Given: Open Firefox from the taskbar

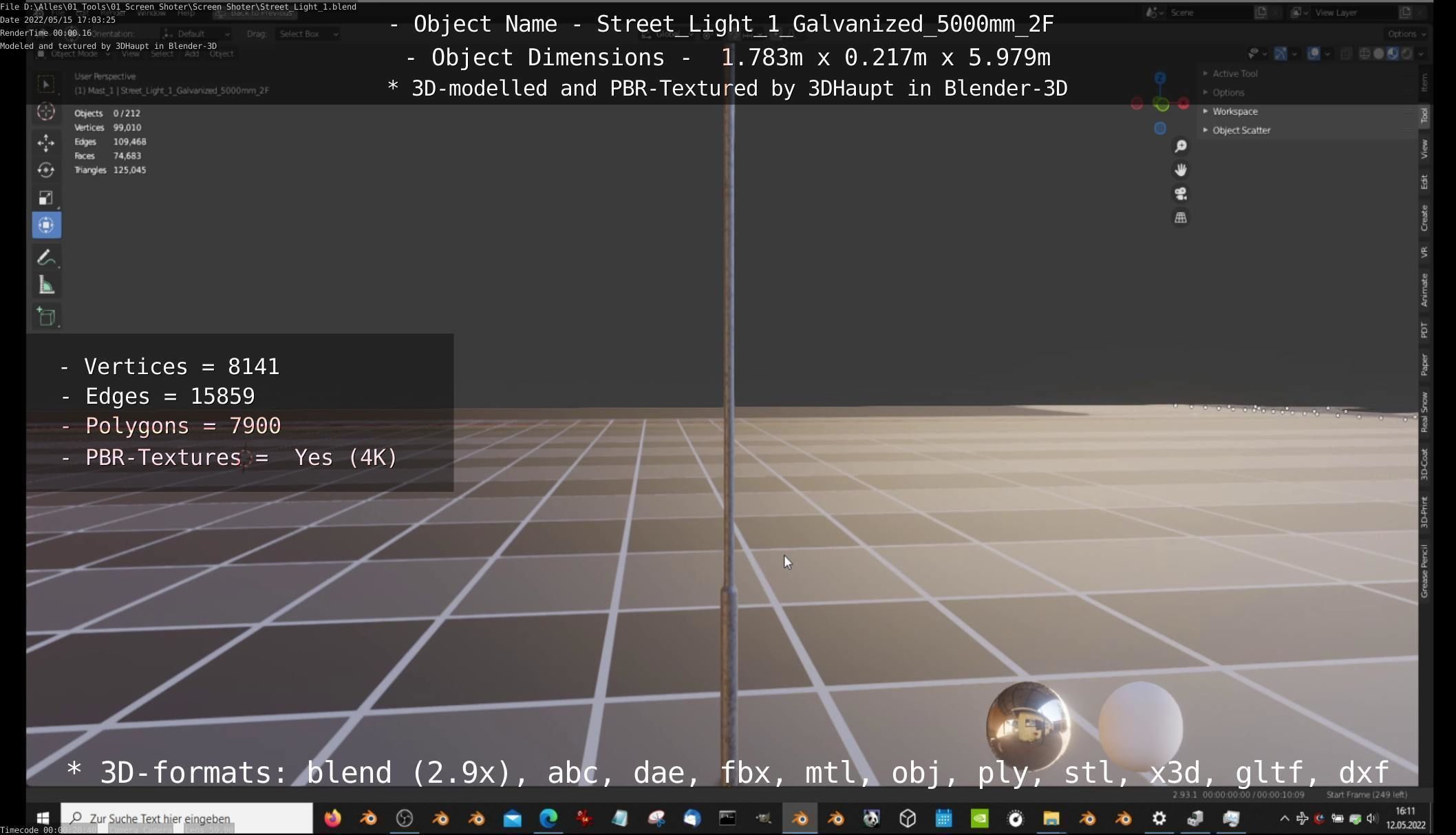Looking at the screenshot, I should [x=333, y=818].
